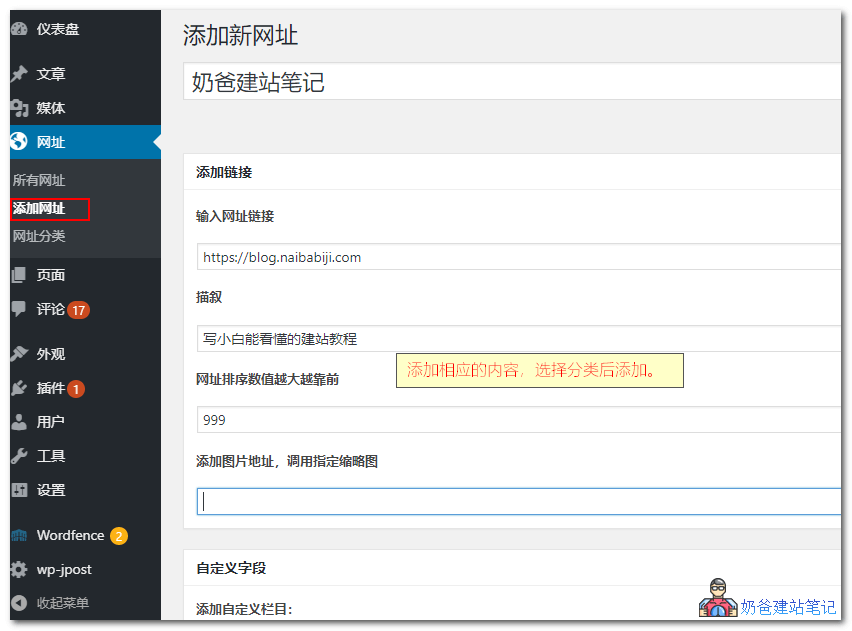Screen dimensions: 852x631
Task: Open the Dashboard via the 仪表盘 gauge icon
Action: pos(22,29)
